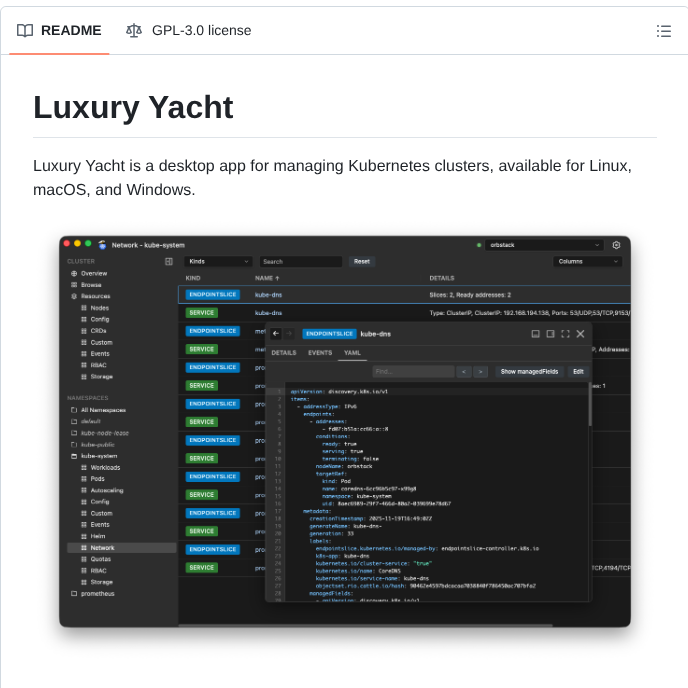Screen dimensions: 688x688
Task: Open the Overview globe item
Action: click(74, 273)
